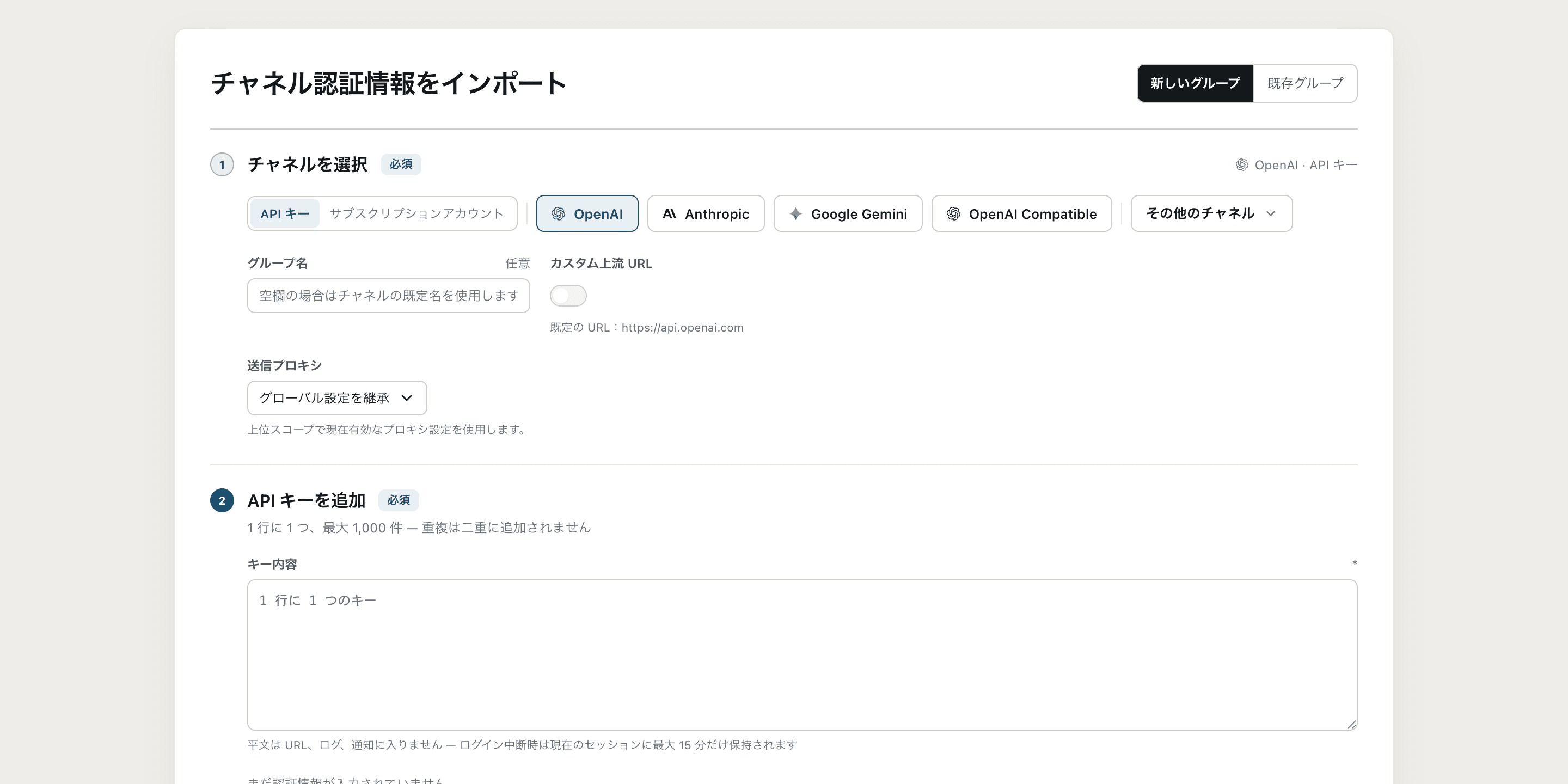Viewport: 1568px width, 784px height.
Task: Toggle the カスタム上流 URL switch
Action: tap(568, 296)
